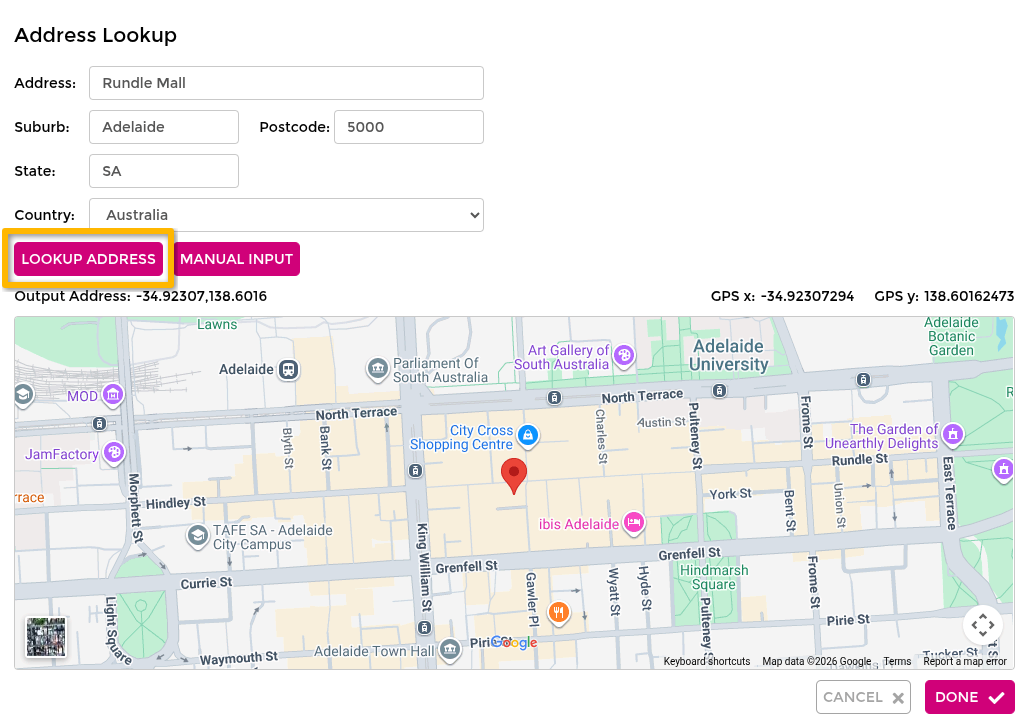1028x728 pixels.
Task: Click the JamFactory marker icon
Action: click(114, 453)
